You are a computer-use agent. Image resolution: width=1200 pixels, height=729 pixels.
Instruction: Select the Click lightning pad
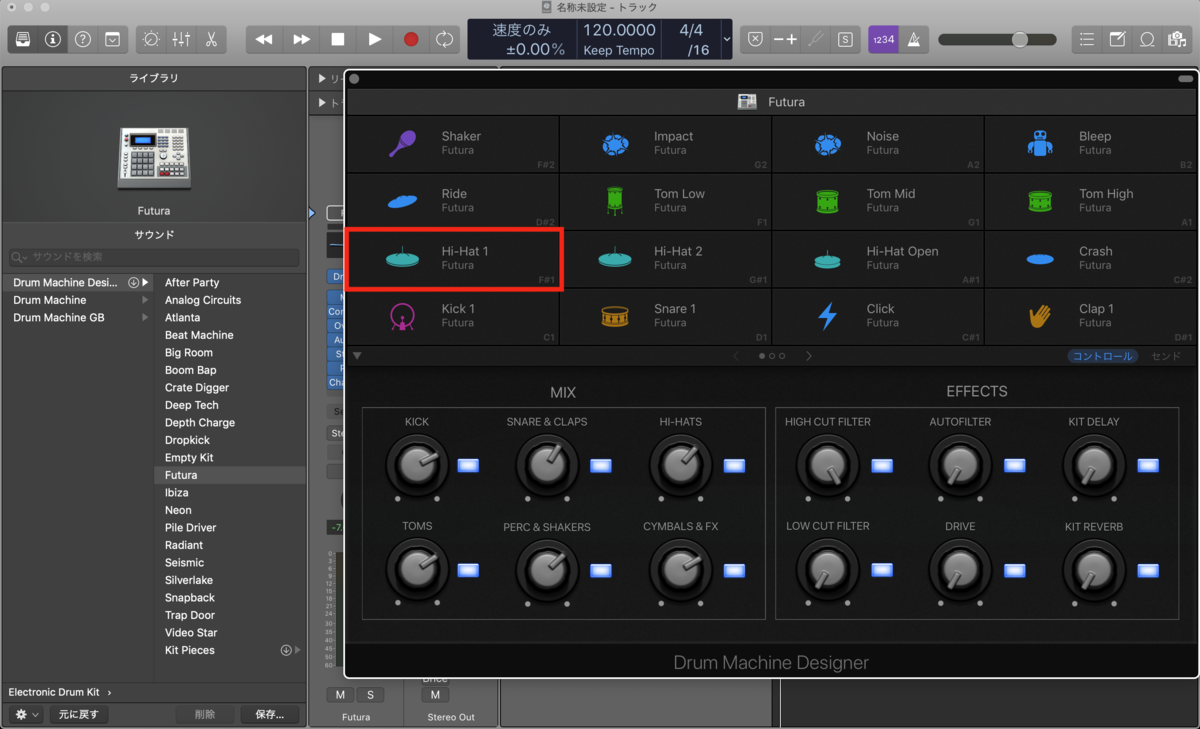878,316
